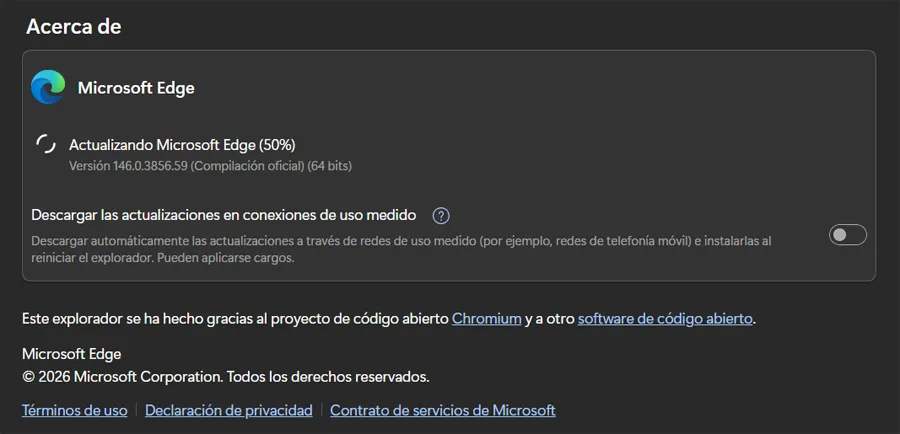The width and height of the screenshot is (900, 434).
Task: Click the 'Acerca de' page heading
Action: pos(74,27)
